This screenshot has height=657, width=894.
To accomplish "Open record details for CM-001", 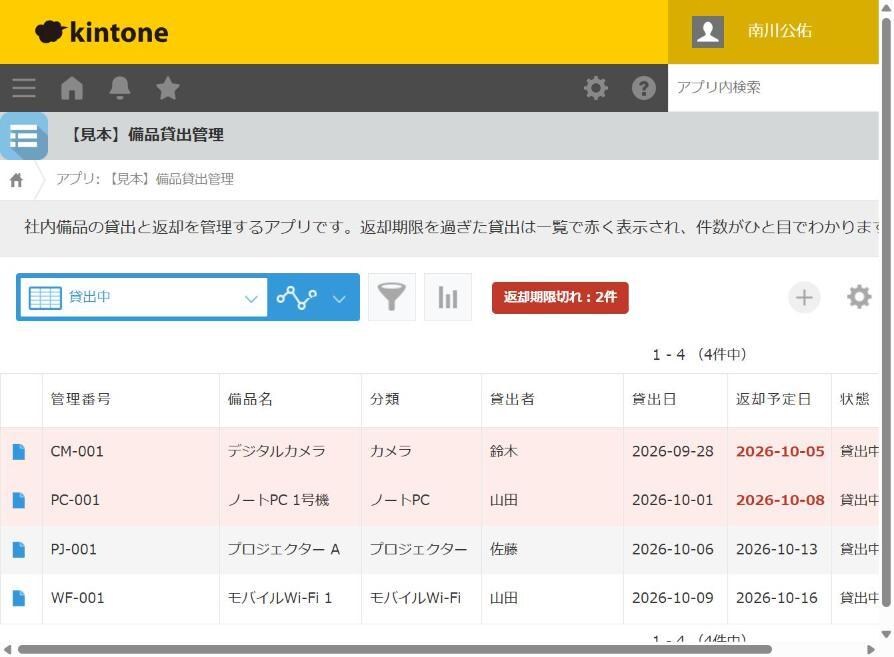I will pyautogui.click(x=19, y=452).
